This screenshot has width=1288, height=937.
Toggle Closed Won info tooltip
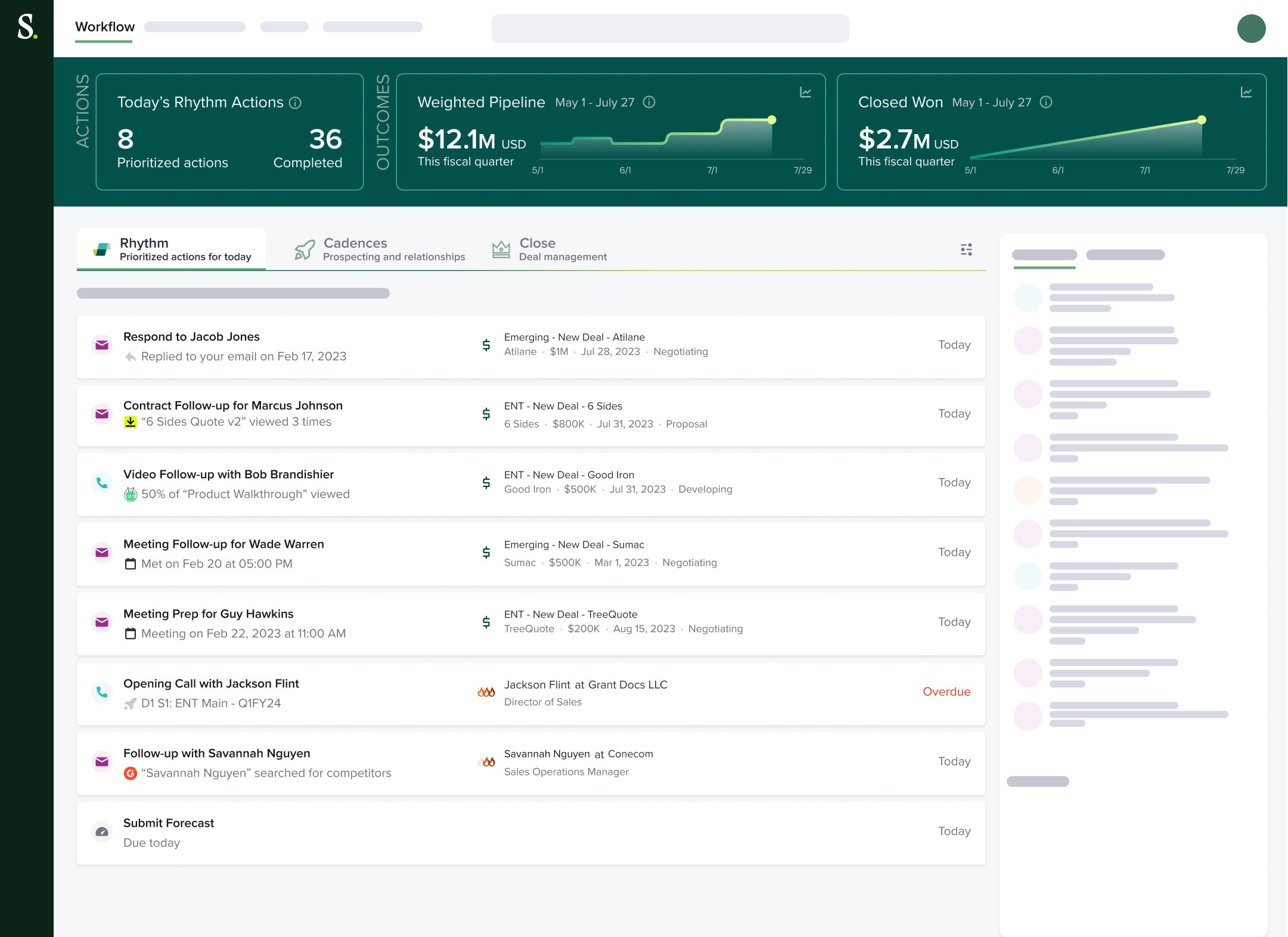pyautogui.click(x=1048, y=102)
